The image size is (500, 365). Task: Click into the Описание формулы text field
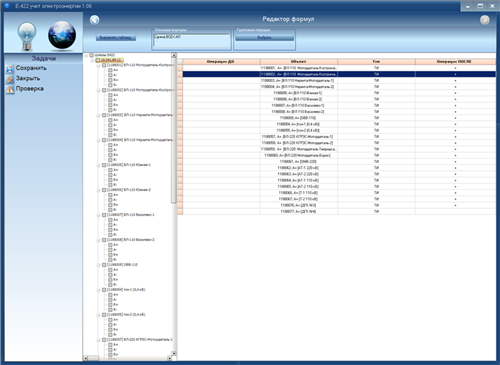(x=191, y=40)
